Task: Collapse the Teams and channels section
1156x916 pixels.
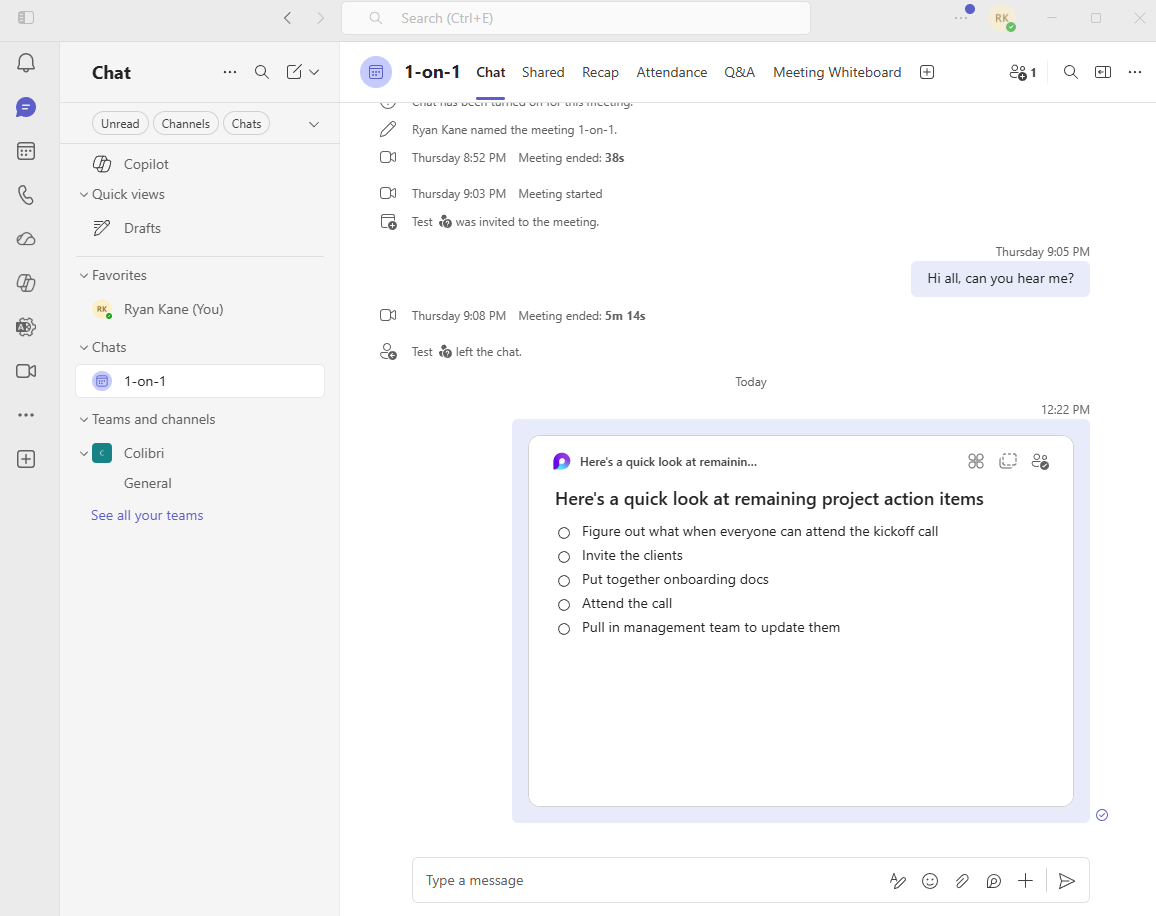Action: click(84, 420)
